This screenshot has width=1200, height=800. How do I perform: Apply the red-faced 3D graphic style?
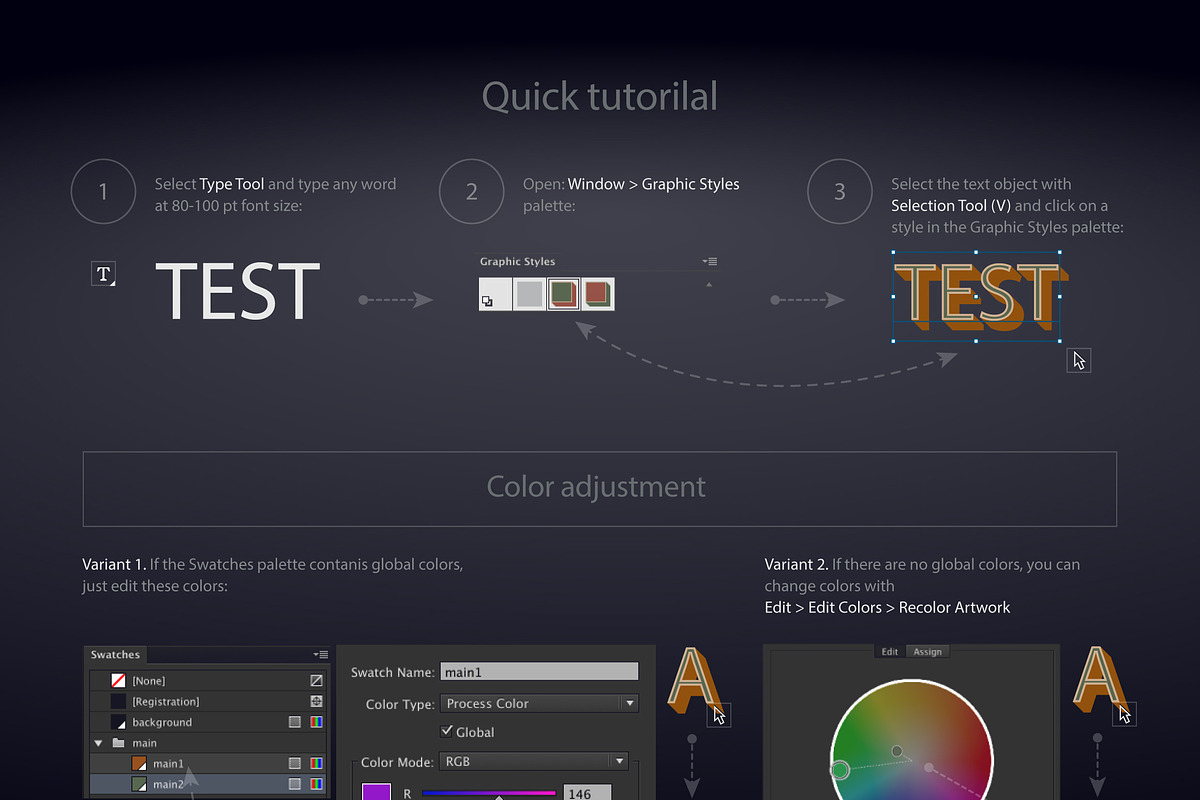[598, 294]
